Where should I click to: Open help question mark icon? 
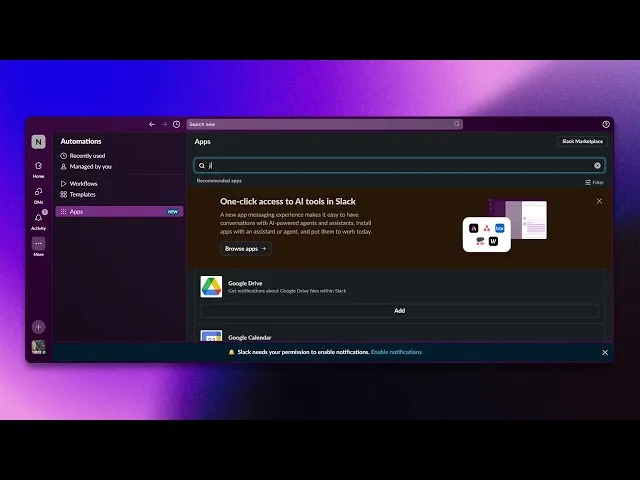click(606, 124)
